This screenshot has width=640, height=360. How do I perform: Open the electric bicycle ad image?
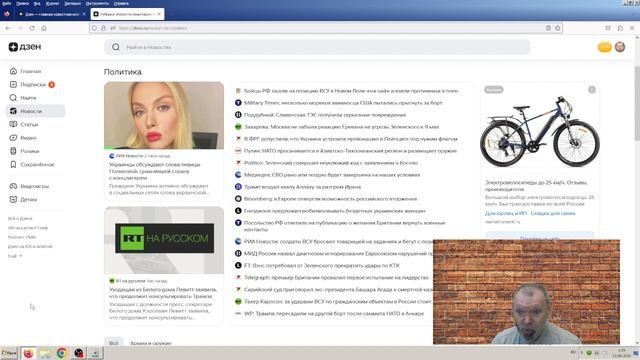coord(540,131)
